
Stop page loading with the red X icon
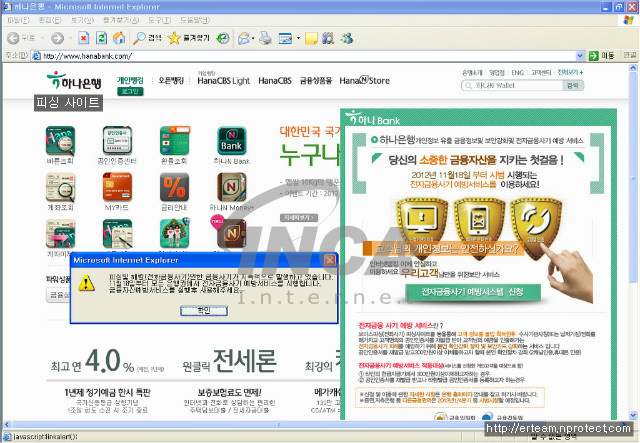83,38
